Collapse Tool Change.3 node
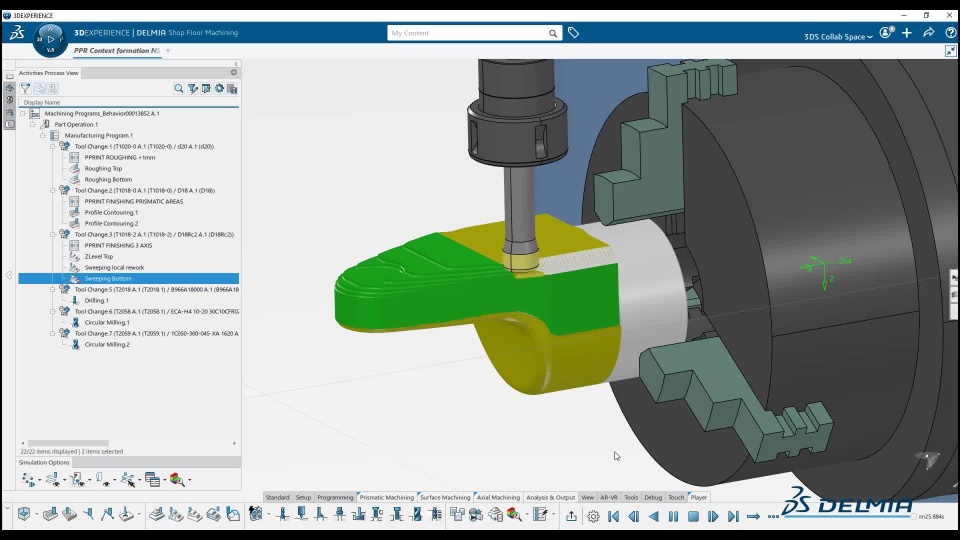The height and width of the screenshot is (540, 960). coord(53,234)
